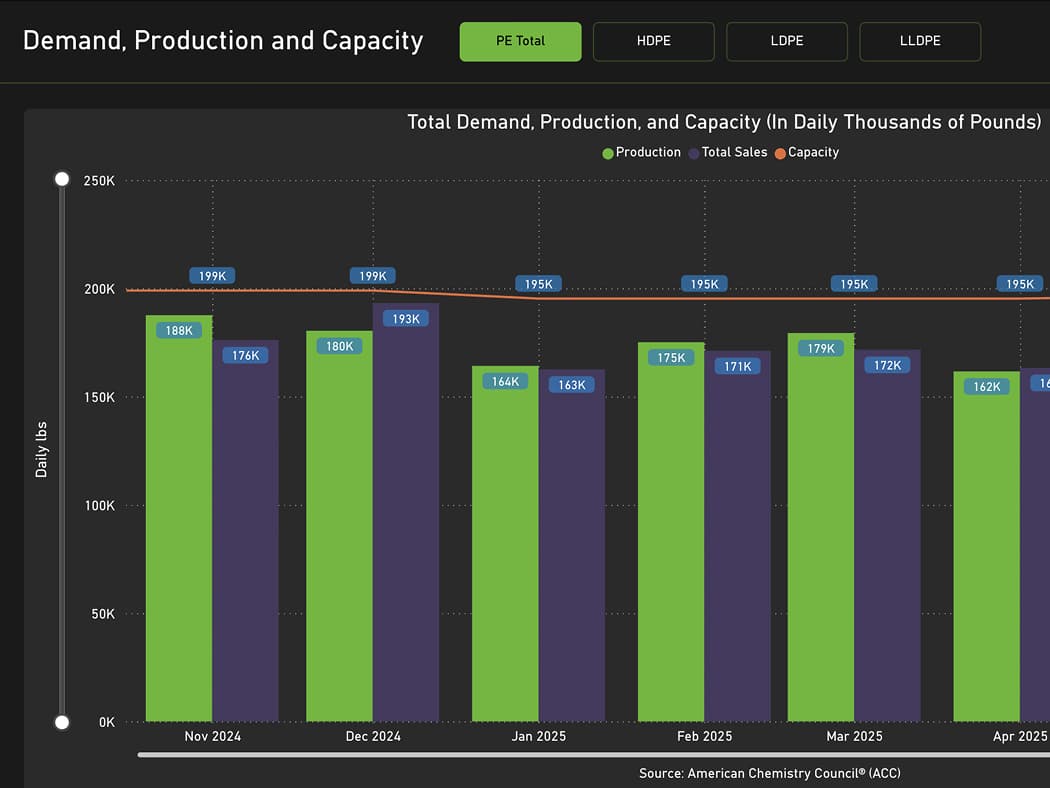The image size is (1050, 788).
Task: Open the LDPE tab
Action: click(x=786, y=42)
